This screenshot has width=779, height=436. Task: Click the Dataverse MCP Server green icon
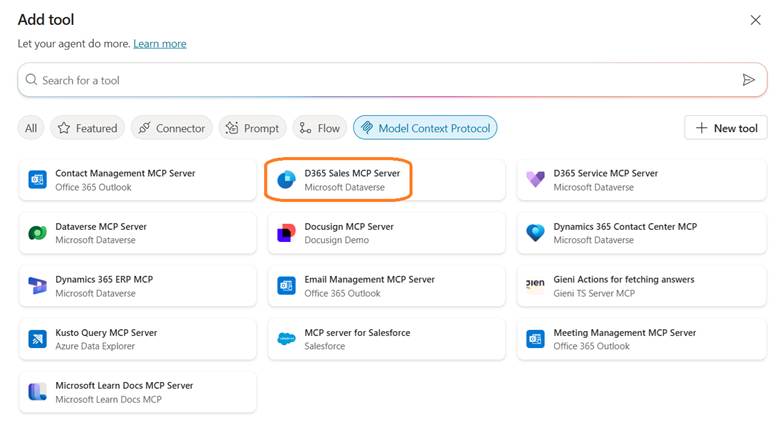(x=38, y=232)
